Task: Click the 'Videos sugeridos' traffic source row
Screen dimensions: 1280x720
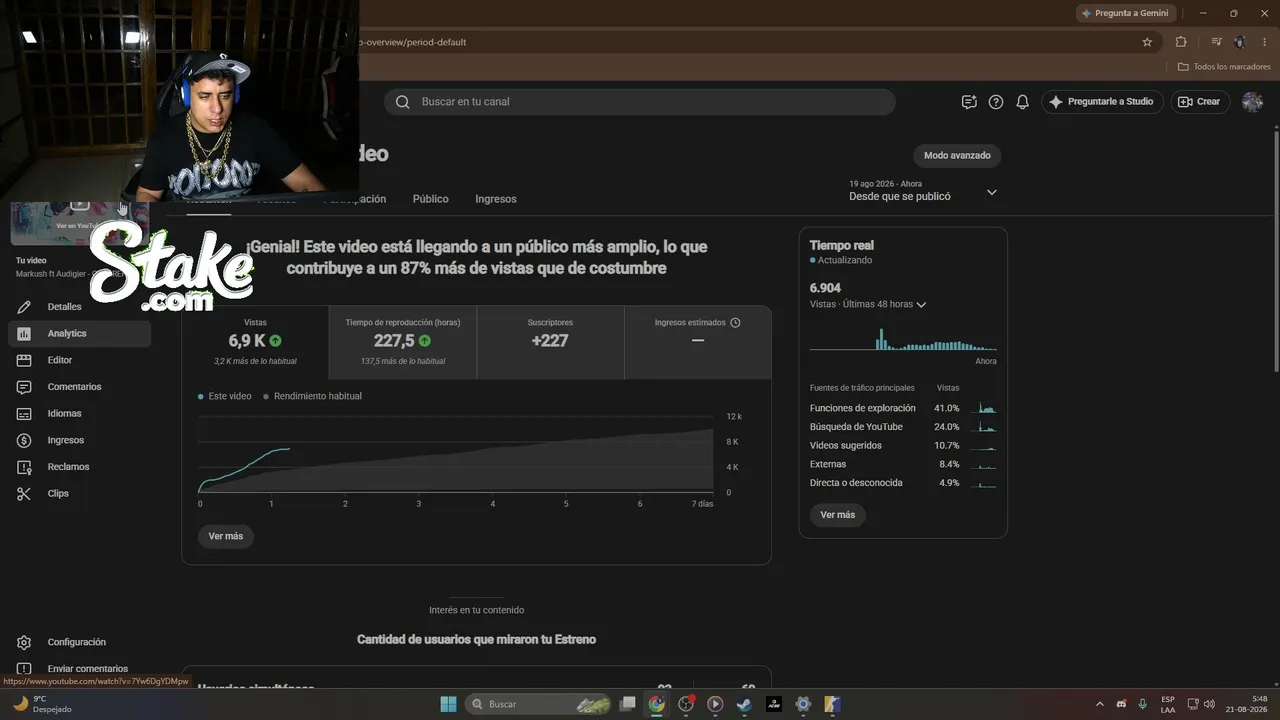Action: coord(903,446)
